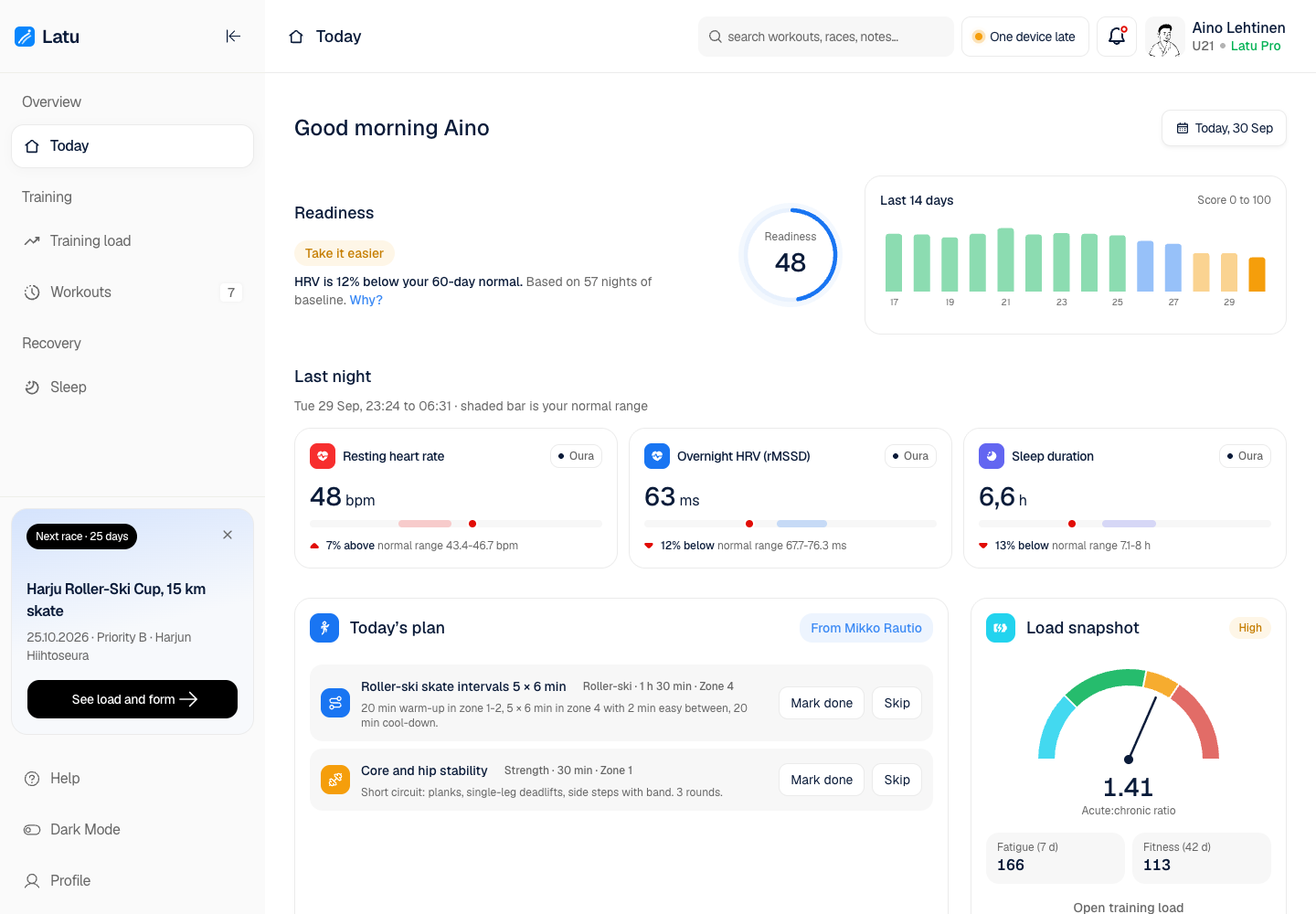Viewport: 1316px width, 914px height.
Task: Open Workouts in the sidebar
Action: [133, 292]
